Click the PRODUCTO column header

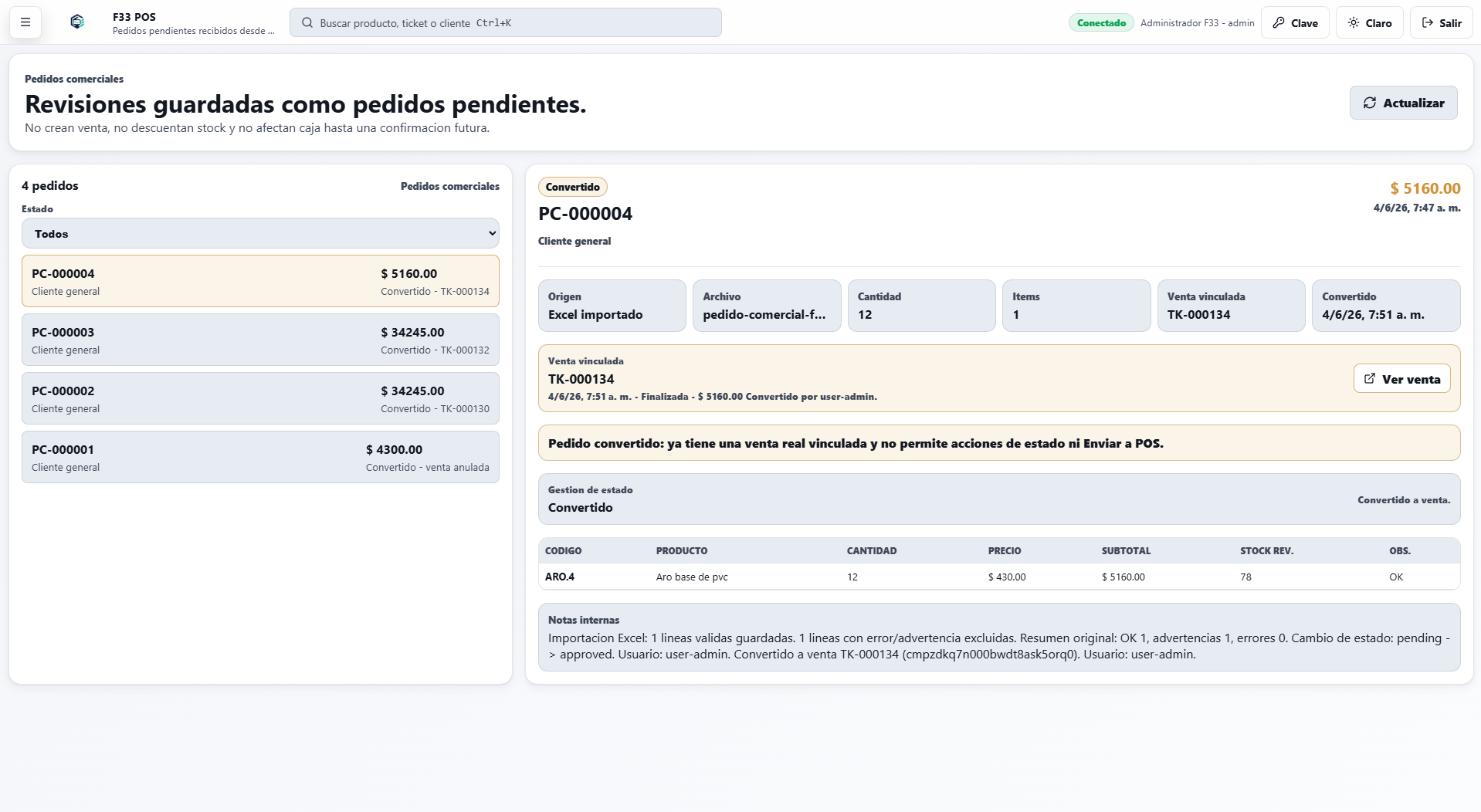pos(682,550)
